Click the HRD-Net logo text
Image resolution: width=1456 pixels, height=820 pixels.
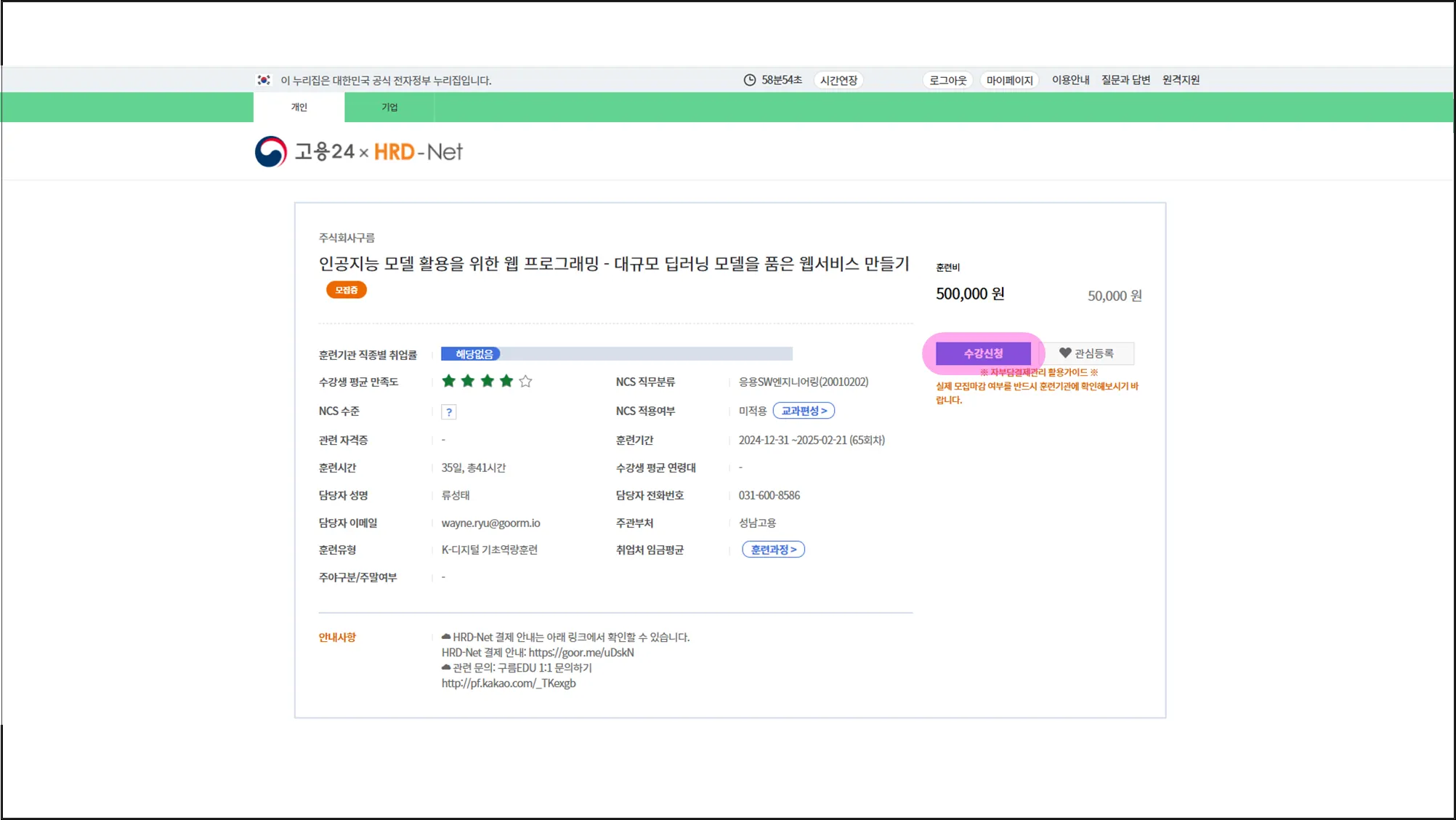(x=418, y=152)
